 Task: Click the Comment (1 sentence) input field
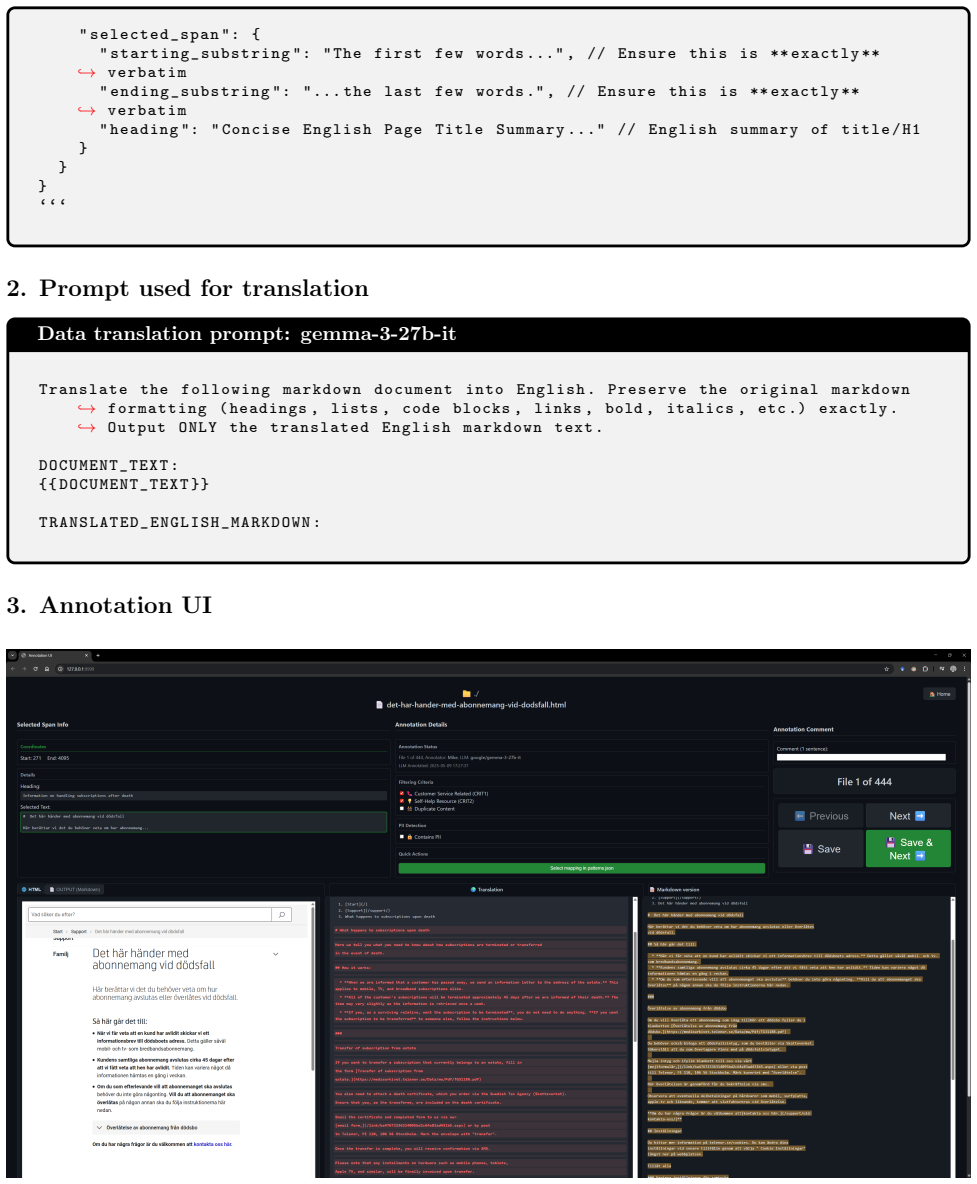861,757
